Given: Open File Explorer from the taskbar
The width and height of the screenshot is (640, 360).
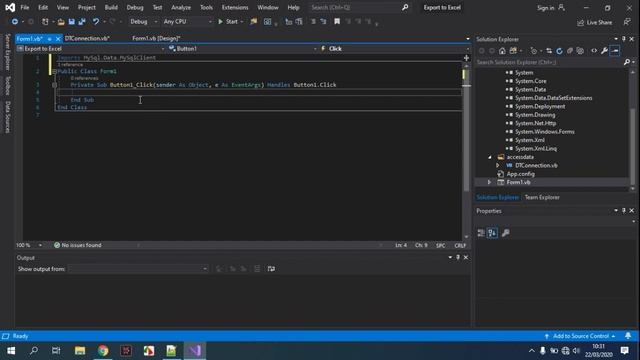Looking at the screenshot, I should [80, 351].
